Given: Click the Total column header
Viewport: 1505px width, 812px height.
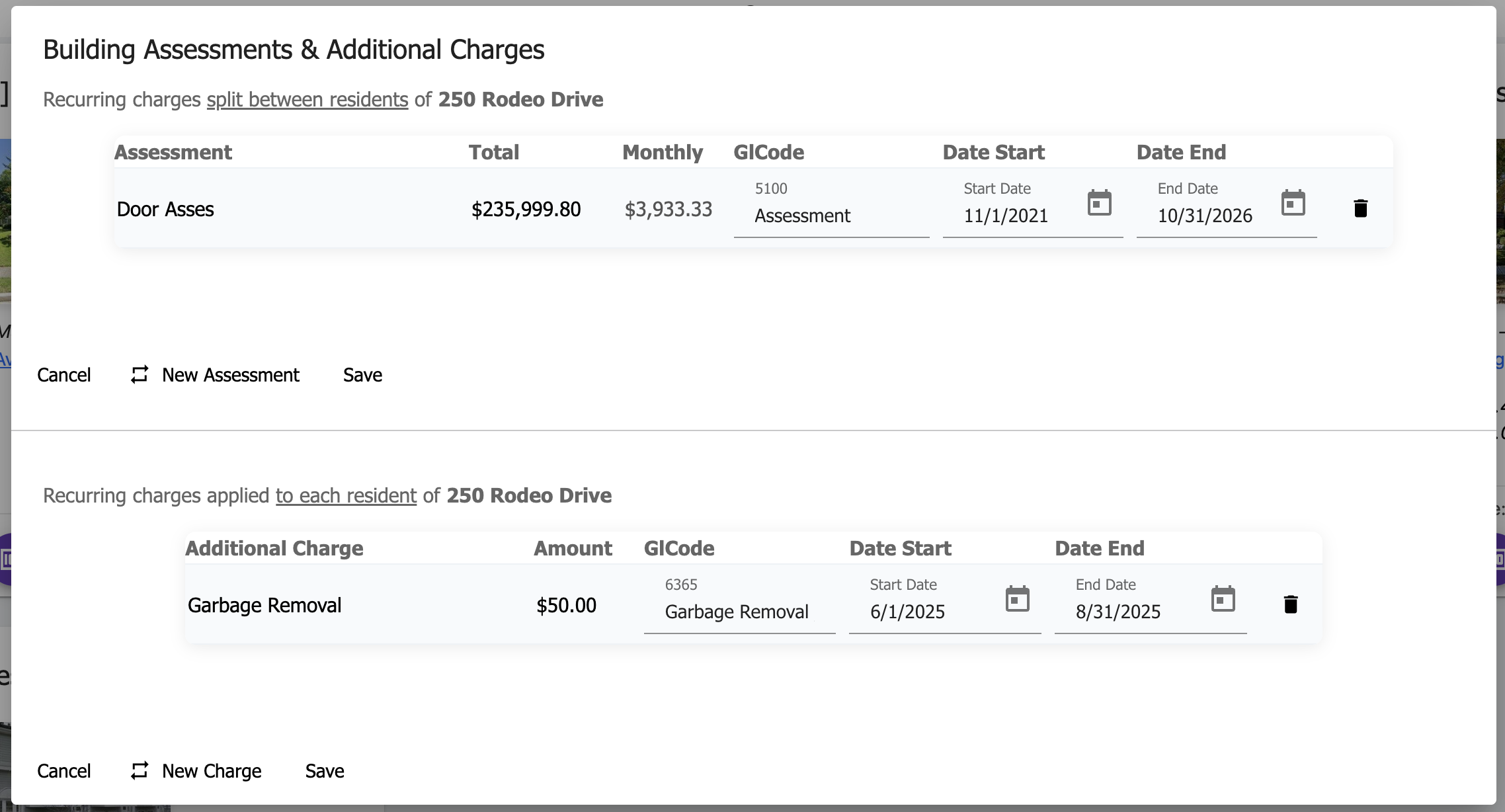Looking at the screenshot, I should point(494,152).
